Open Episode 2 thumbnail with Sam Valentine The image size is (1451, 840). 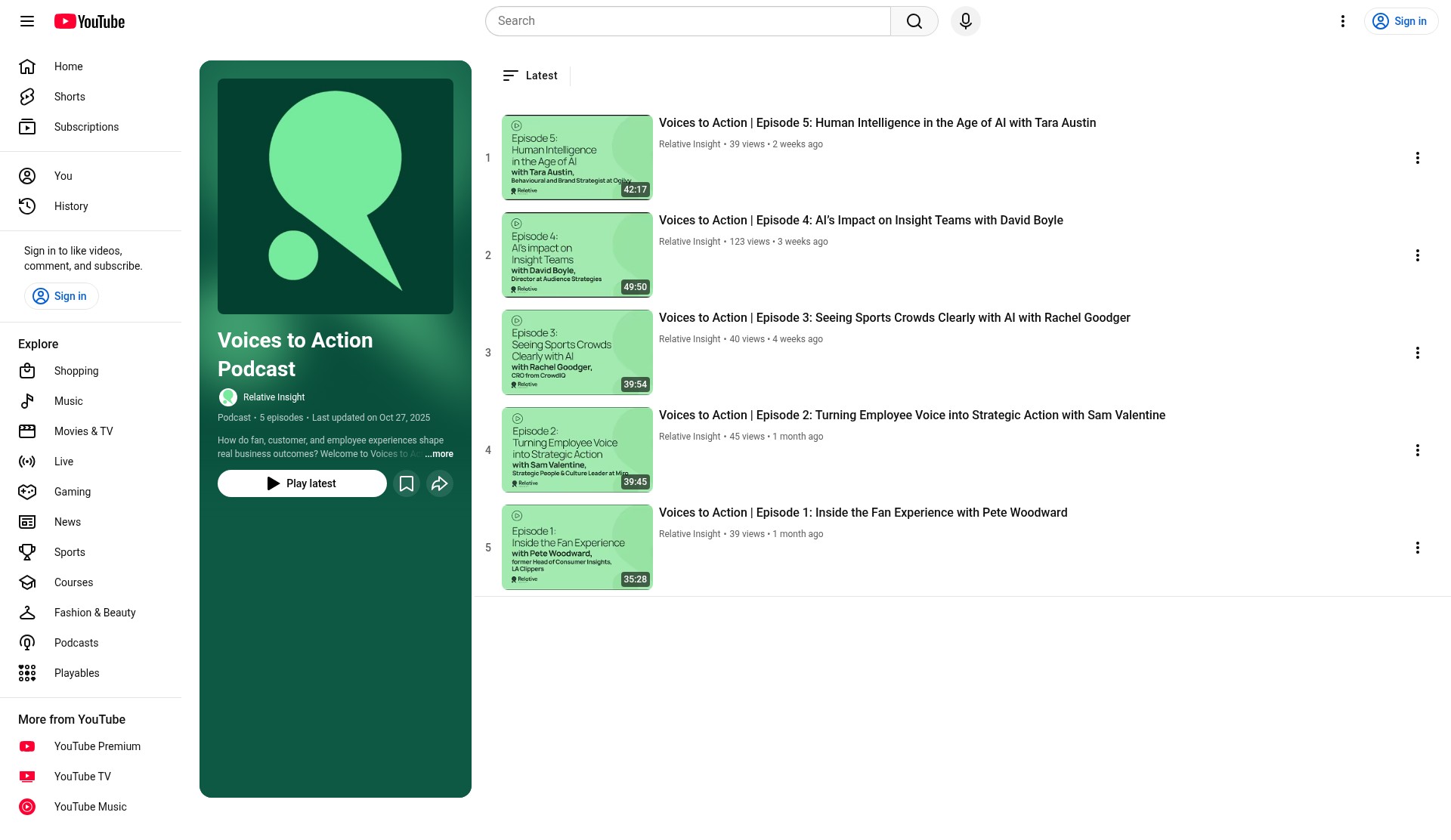pyautogui.click(x=577, y=449)
